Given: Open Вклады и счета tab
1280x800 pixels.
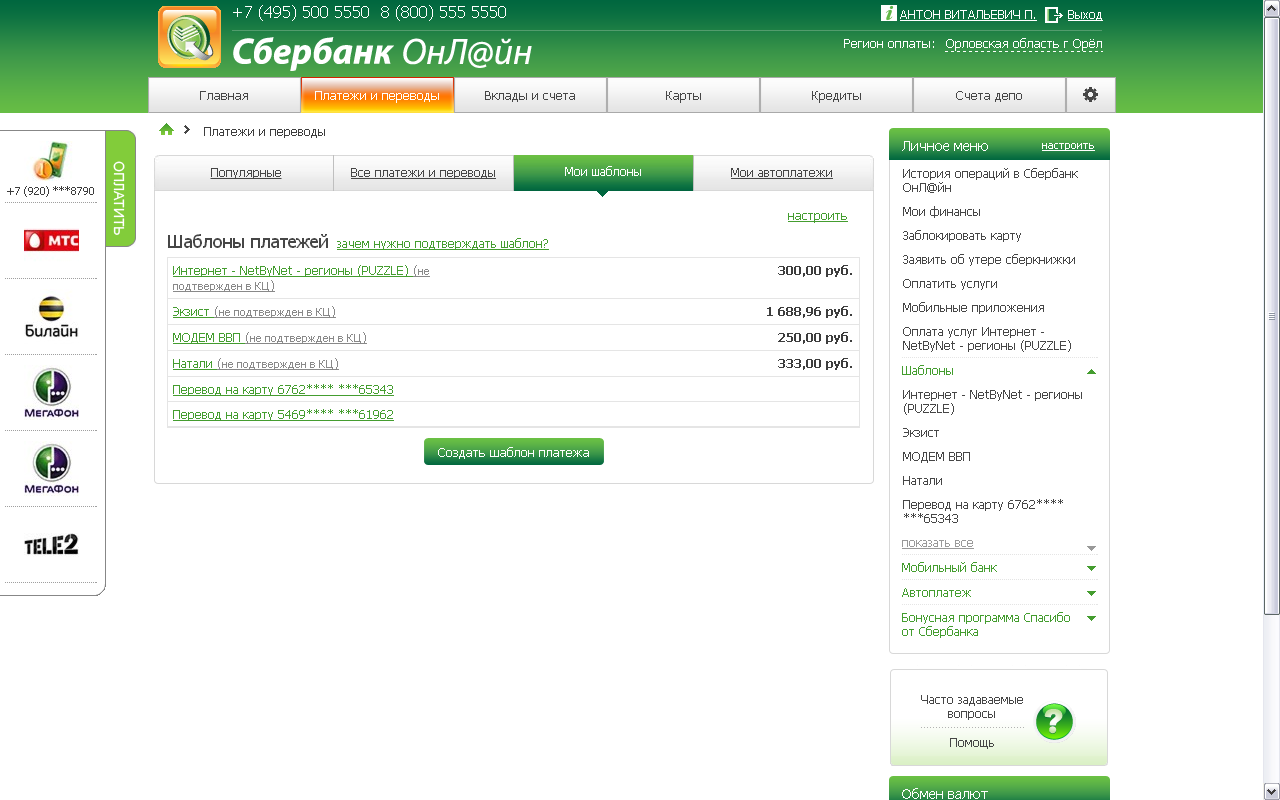Looking at the screenshot, I should 530,95.
